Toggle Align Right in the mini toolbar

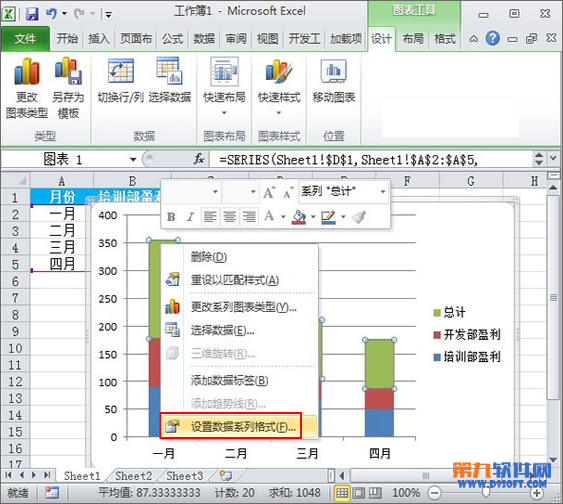click(x=249, y=216)
